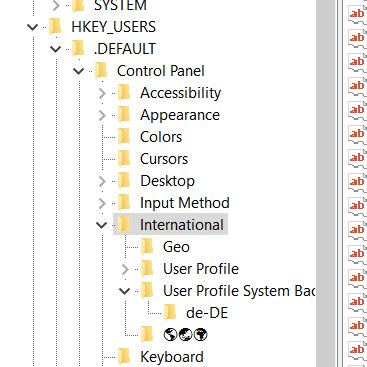This screenshot has width=367, height=367.
Task: Select the Accessibility folder icon
Action: pos(124,93)
